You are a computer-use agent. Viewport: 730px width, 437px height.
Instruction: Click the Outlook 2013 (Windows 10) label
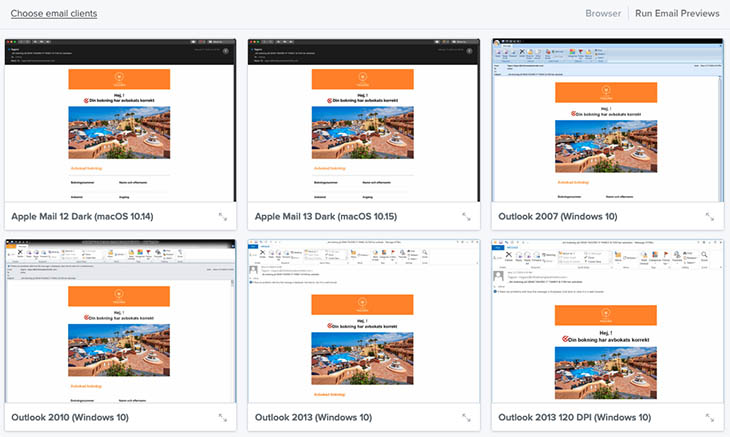point(313,417)
